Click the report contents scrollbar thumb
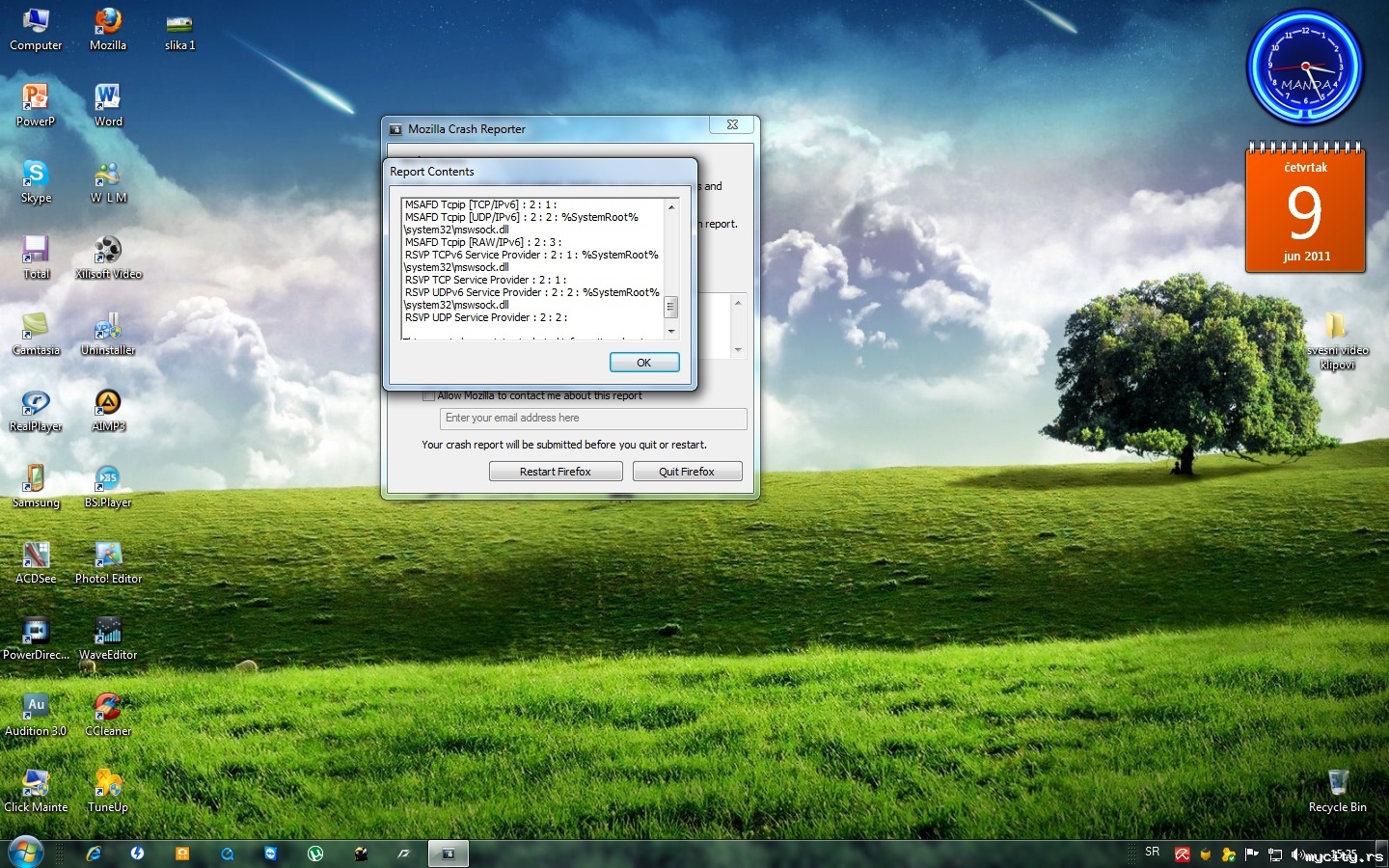The width and height of the screenshot is (1389, 868). (x=671, y=307)
